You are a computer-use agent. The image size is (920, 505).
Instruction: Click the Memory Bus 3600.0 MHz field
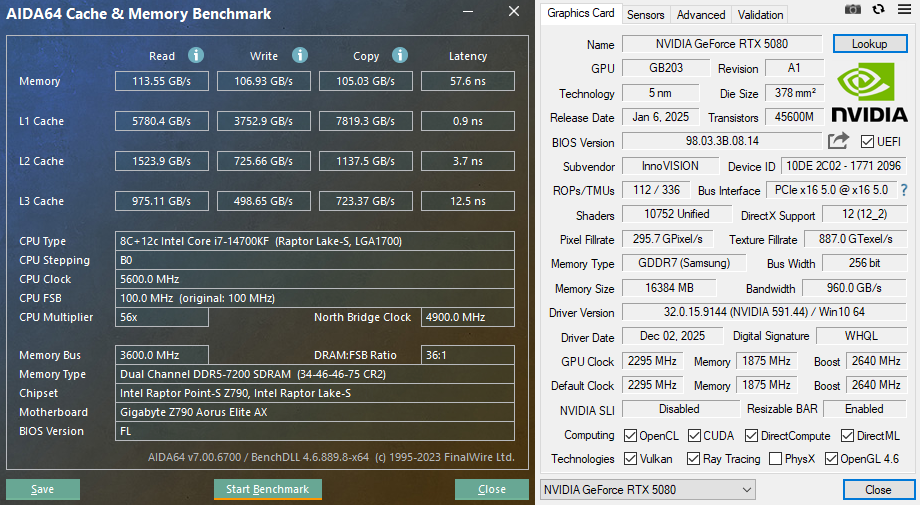point(161,355)
